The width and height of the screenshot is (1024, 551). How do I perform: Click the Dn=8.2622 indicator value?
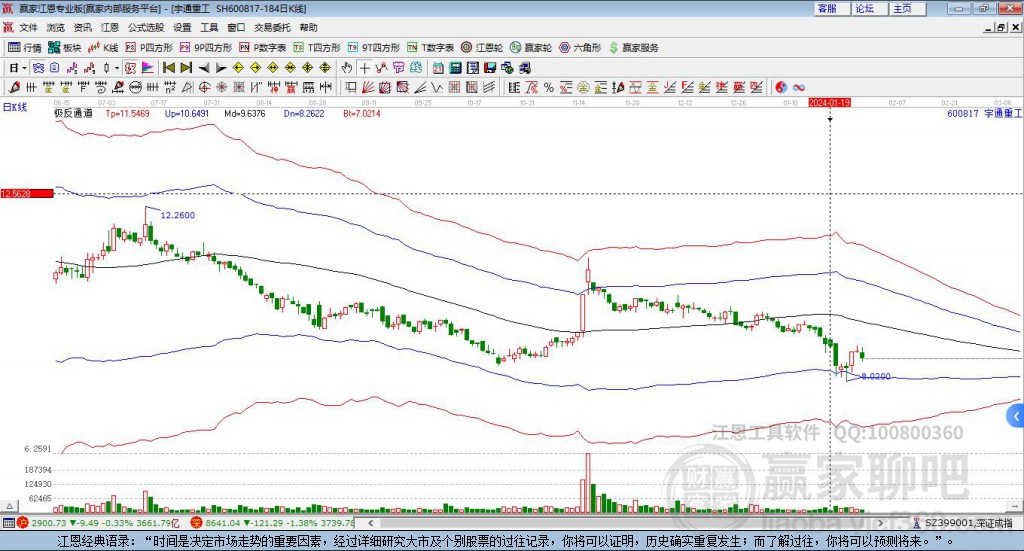pos(304,114)
